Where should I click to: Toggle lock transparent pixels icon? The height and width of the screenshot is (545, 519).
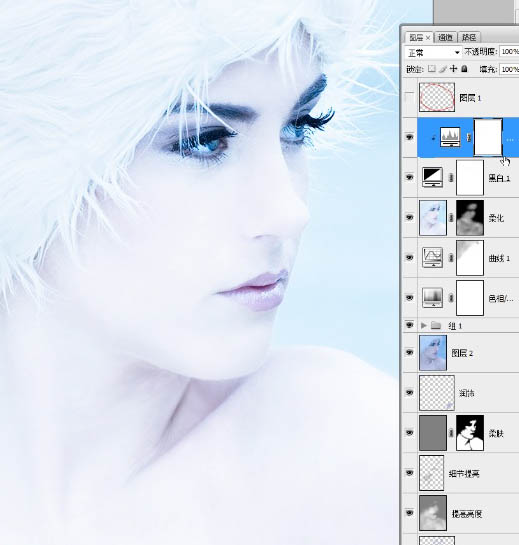431,69
